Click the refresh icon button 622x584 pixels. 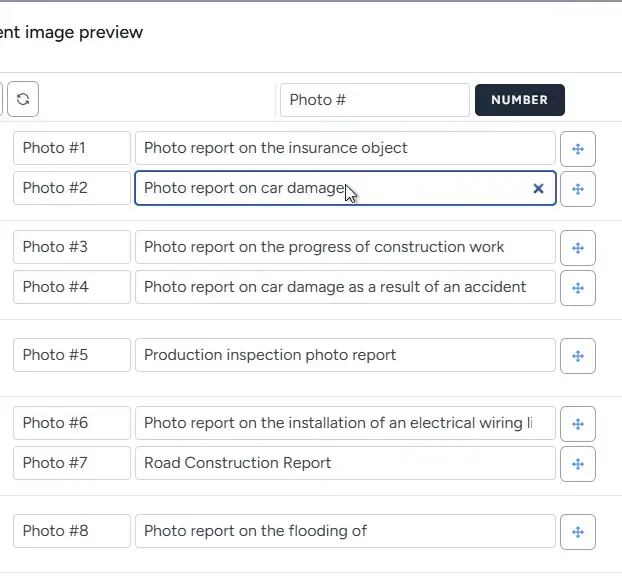tap(23, 99)
